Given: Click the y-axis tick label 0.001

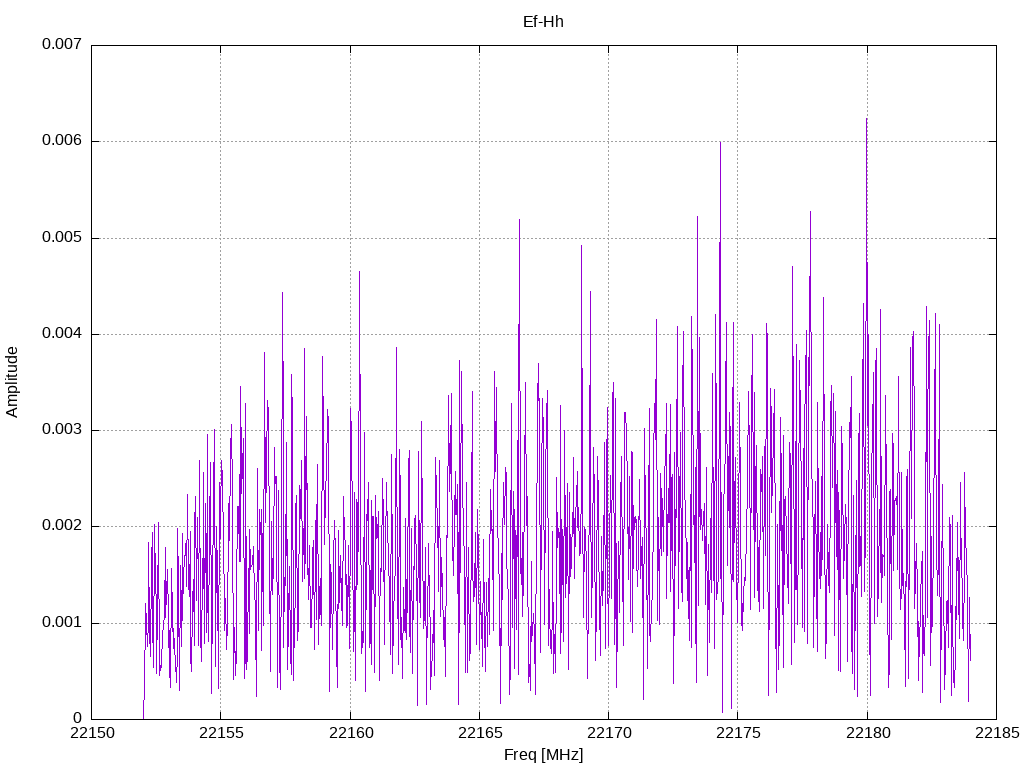Looking at the screenshot, I should coord(62,622).
